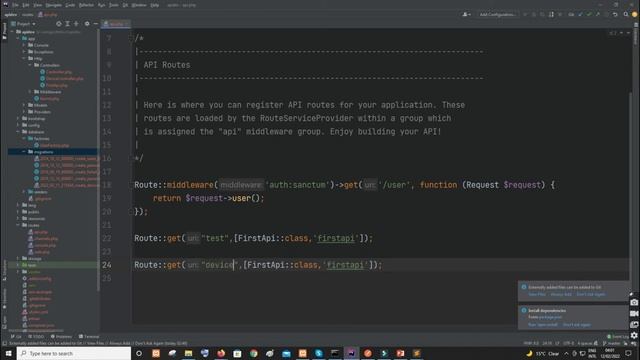Click Always Add link in Git notification
This screenshot has width=640, height=360.
coord(561,294)
